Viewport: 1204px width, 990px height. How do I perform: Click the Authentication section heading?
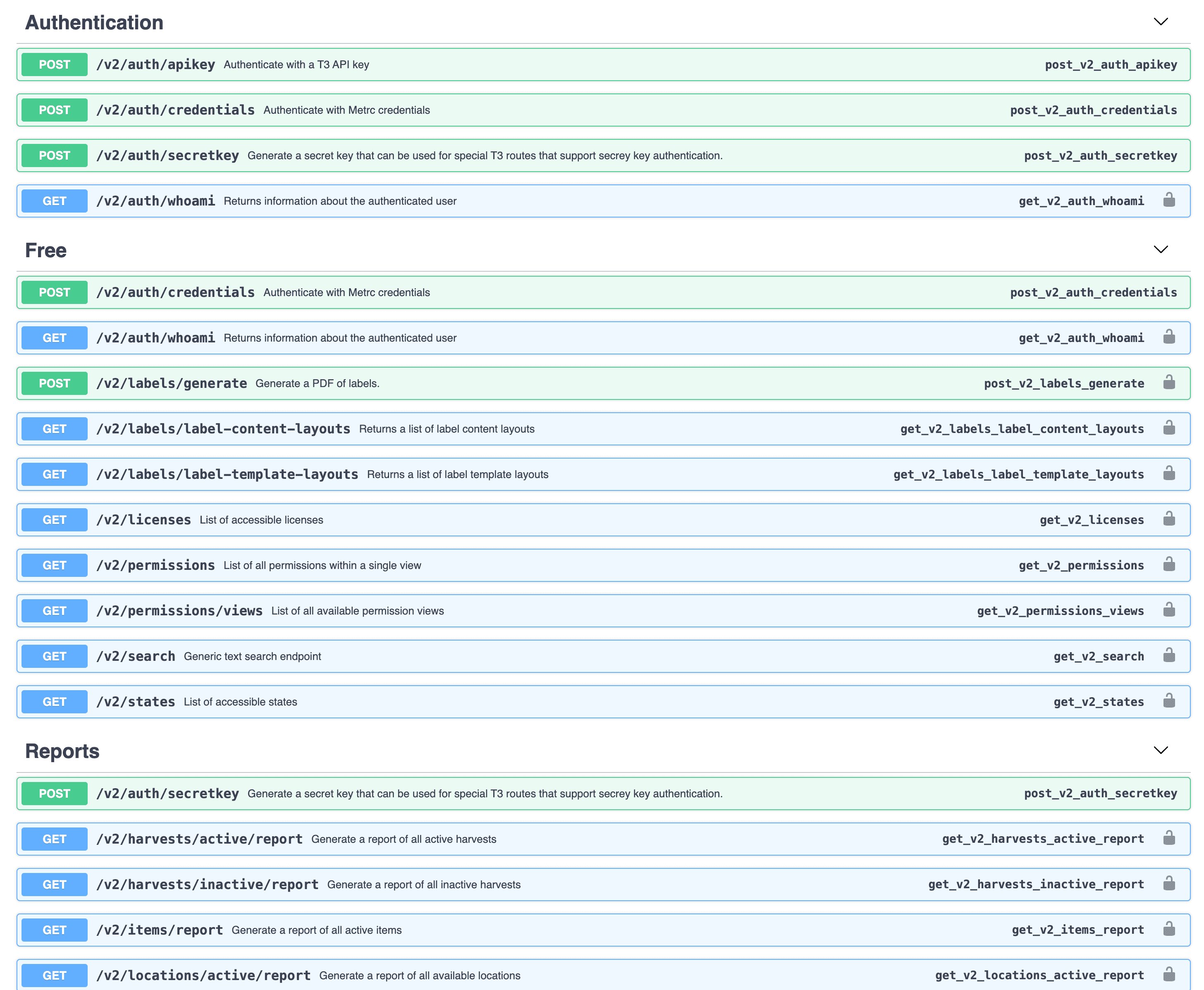[x=94, y=23]
